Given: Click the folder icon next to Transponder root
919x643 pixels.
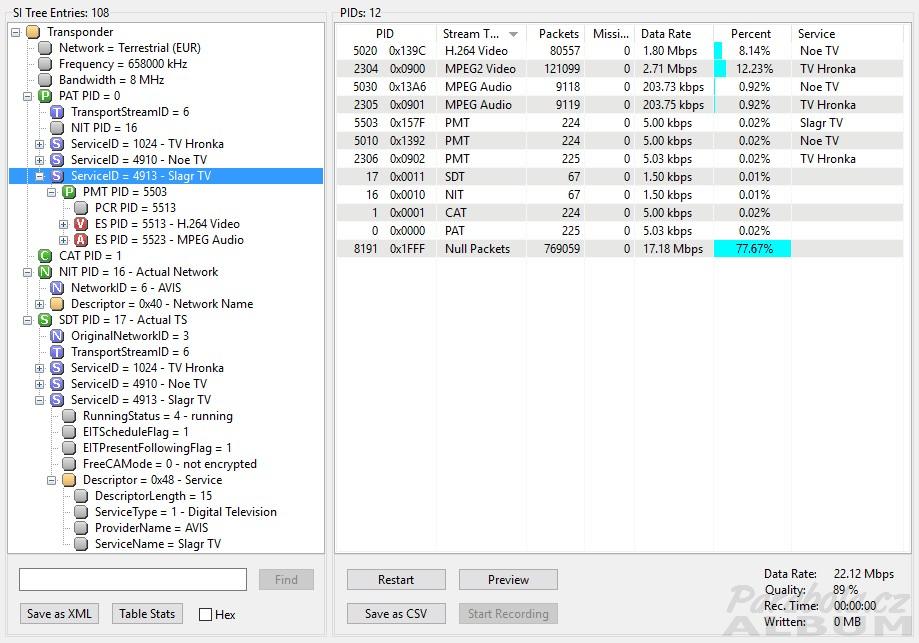Looking at the screenshot, I should [33, 32].
